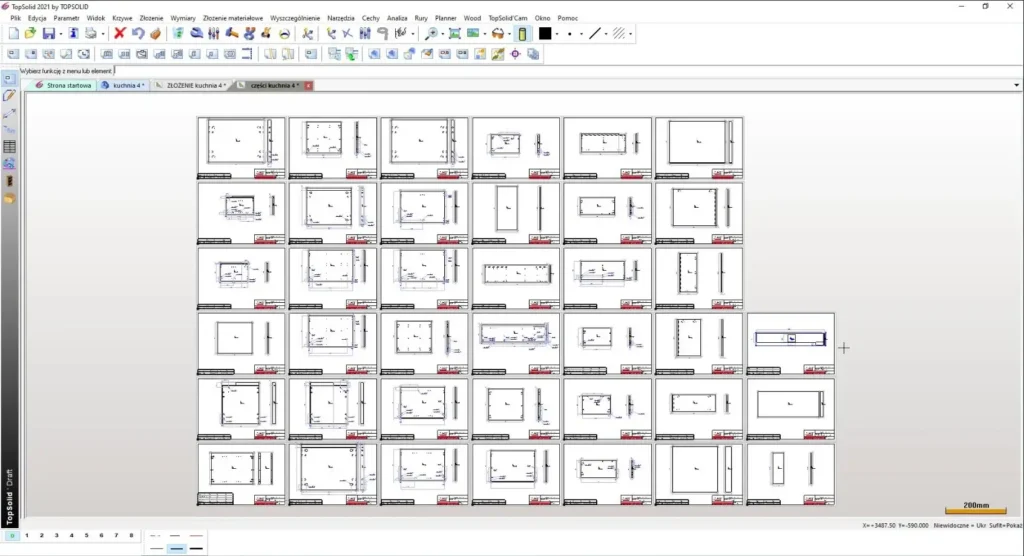Expand the line style dropdown arrow
The image size is (1024, 556).
[x=608, y=33]
